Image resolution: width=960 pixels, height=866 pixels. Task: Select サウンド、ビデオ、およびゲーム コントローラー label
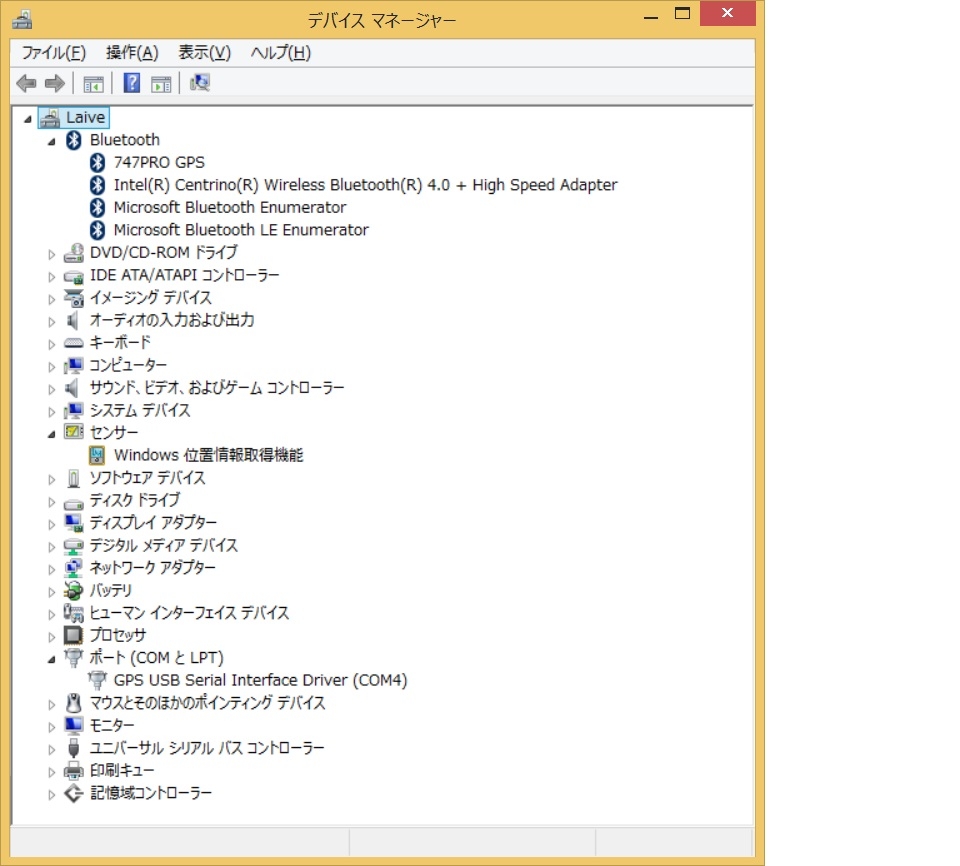(x=217, y=388)
